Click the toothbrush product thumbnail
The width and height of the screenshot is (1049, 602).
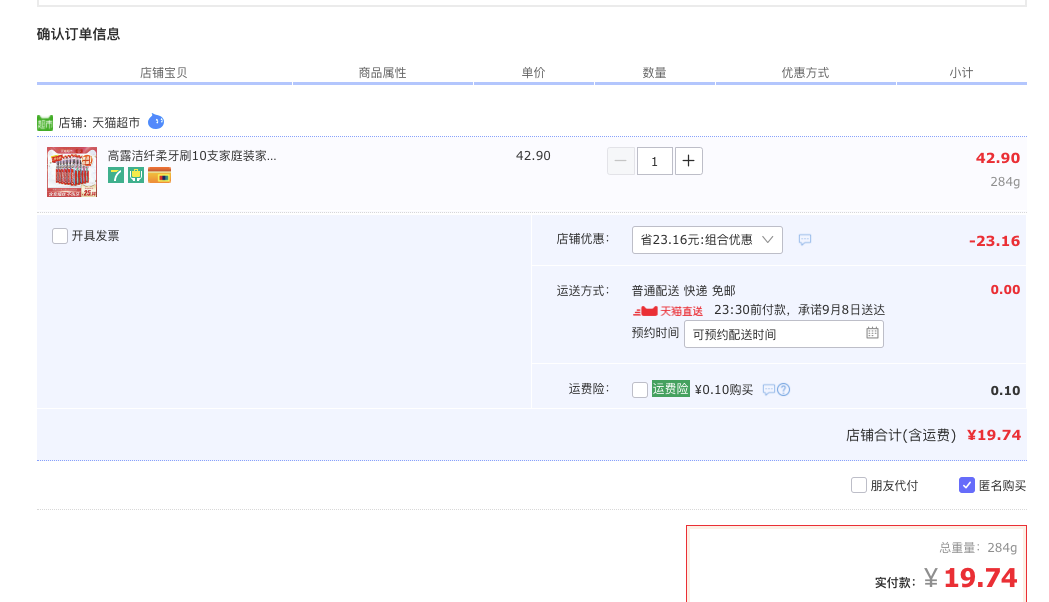[72, 172]
